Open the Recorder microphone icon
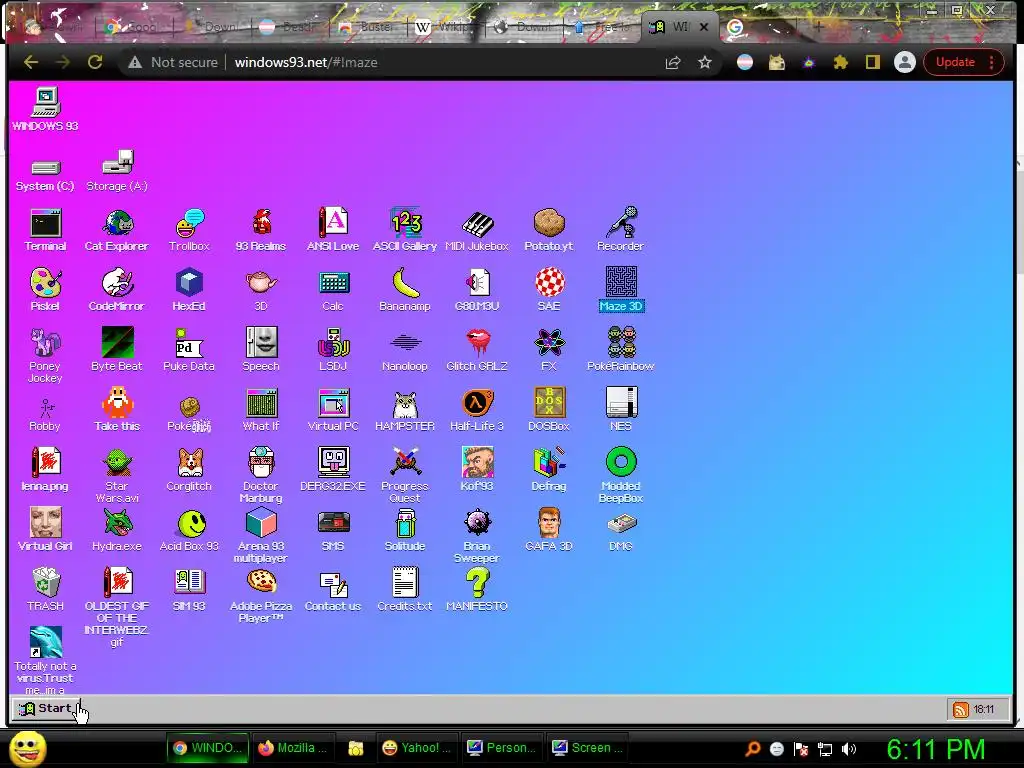 (x=620, y=230)
